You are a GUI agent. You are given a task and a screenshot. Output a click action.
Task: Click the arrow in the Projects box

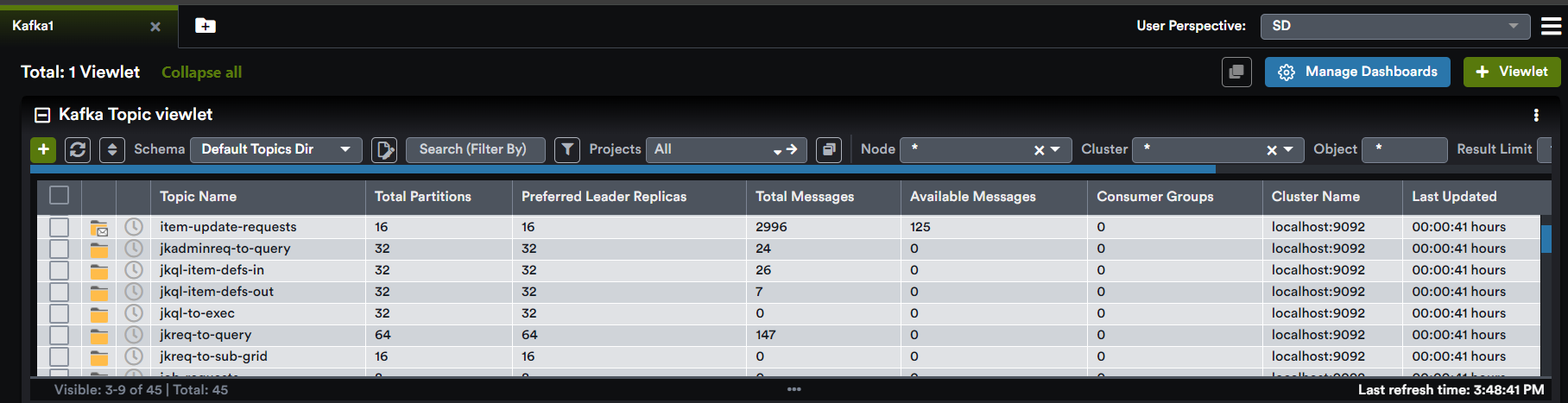793,149
